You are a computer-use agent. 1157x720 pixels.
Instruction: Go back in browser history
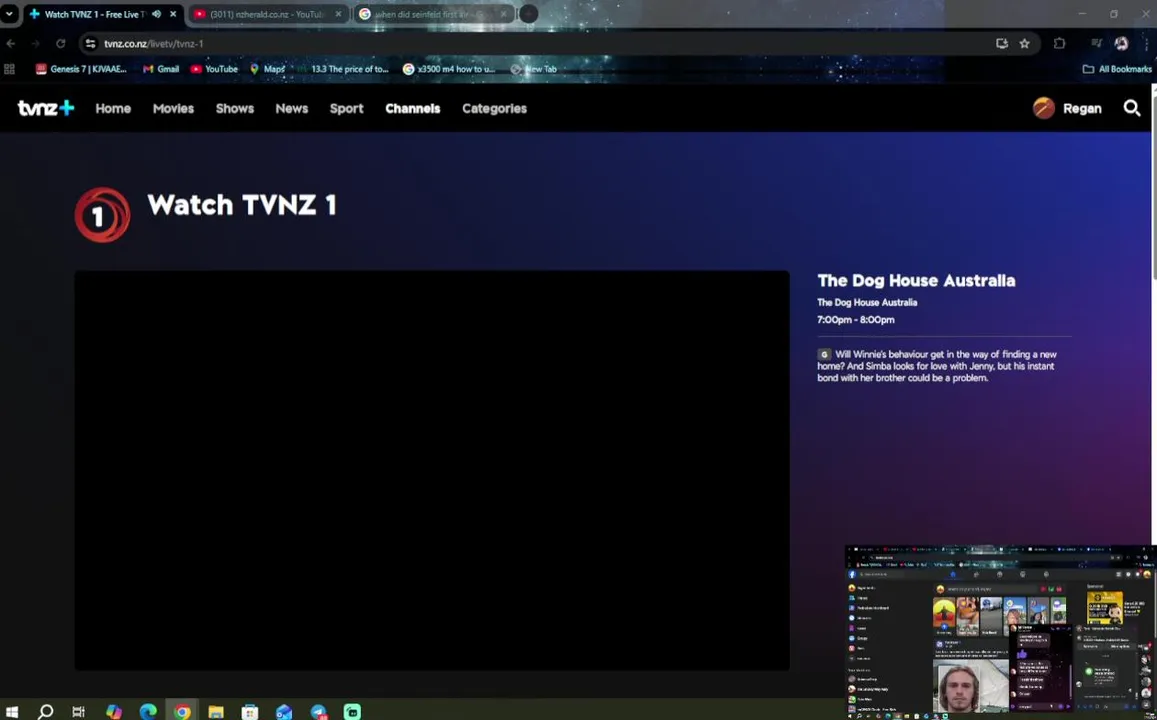pos(10,44)
